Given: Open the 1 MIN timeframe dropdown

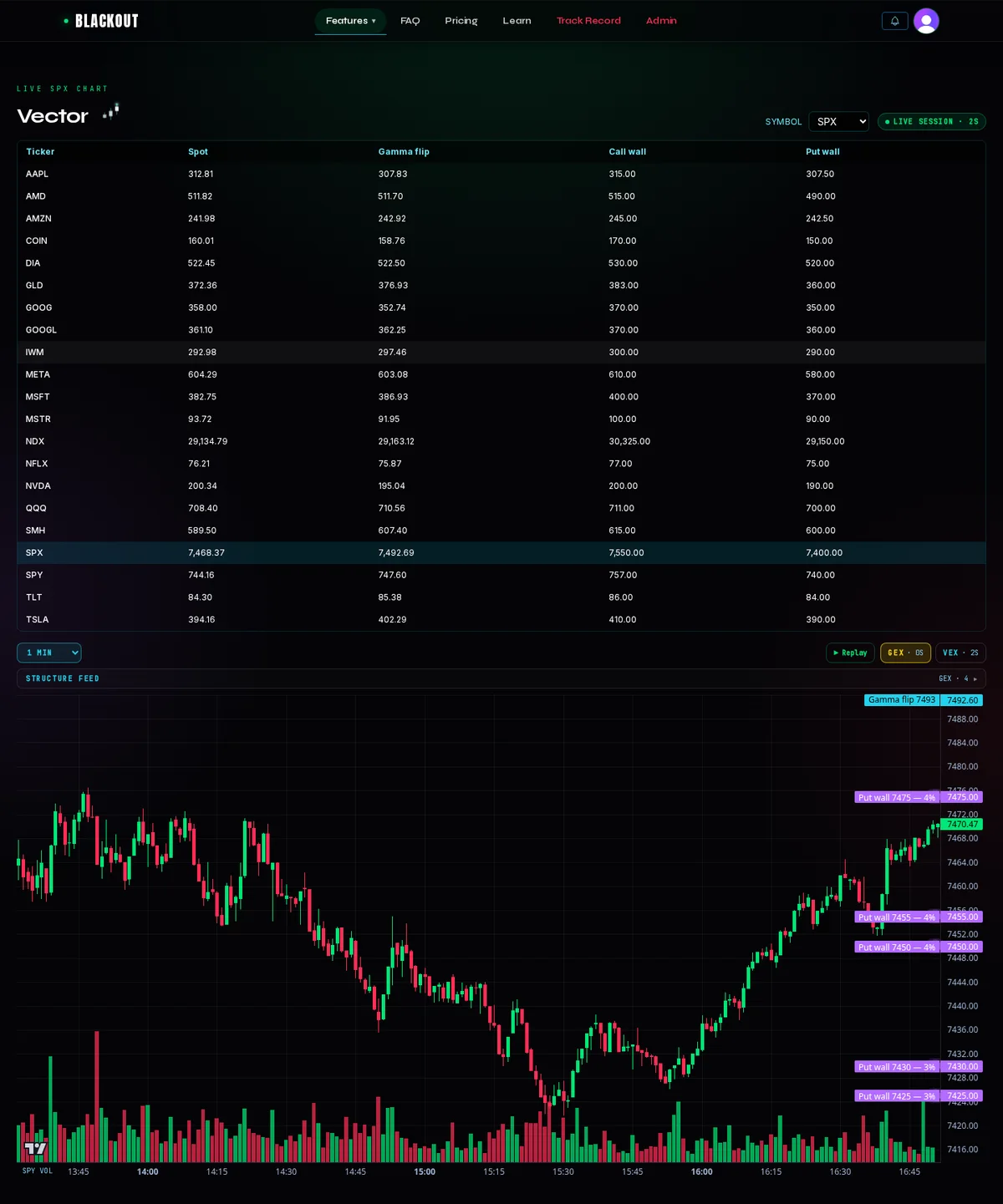Looking at the screenshot, I should coord(49,653).
